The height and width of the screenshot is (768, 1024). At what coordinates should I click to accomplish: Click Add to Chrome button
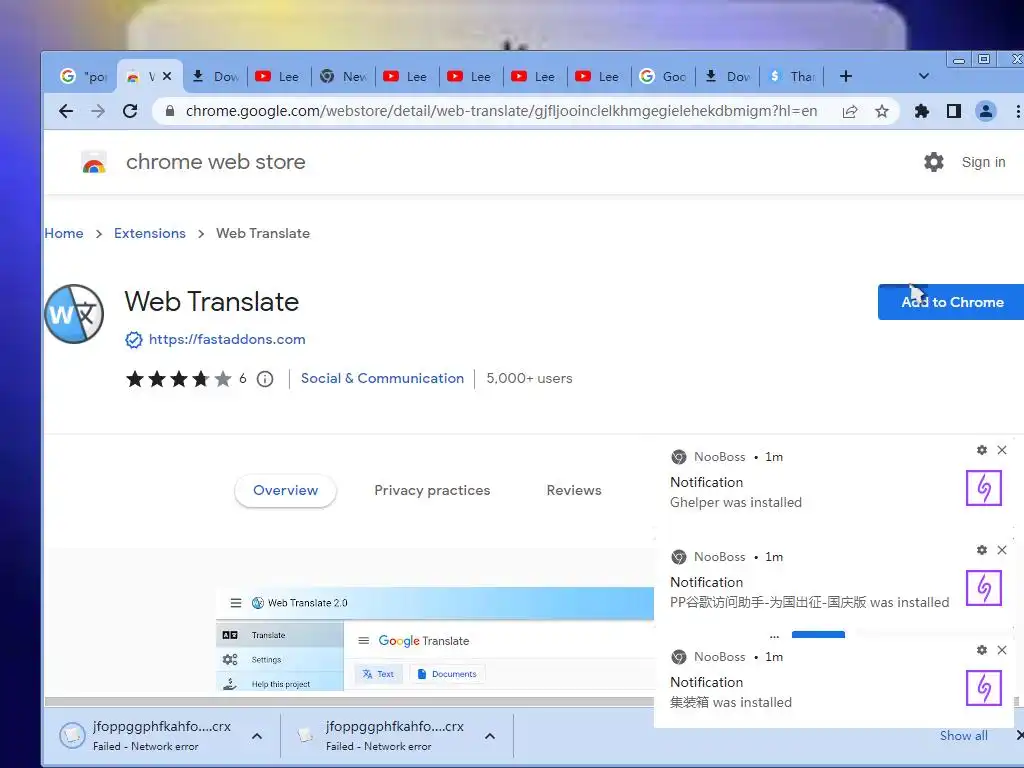pos(952,302)
